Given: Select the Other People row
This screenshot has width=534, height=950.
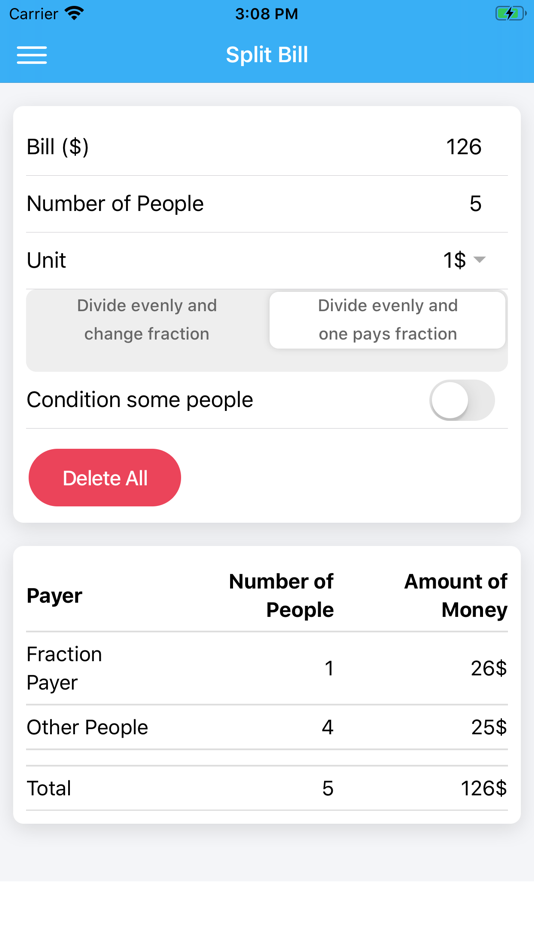Looking at the screenshot, I should [x=267, y=727].
